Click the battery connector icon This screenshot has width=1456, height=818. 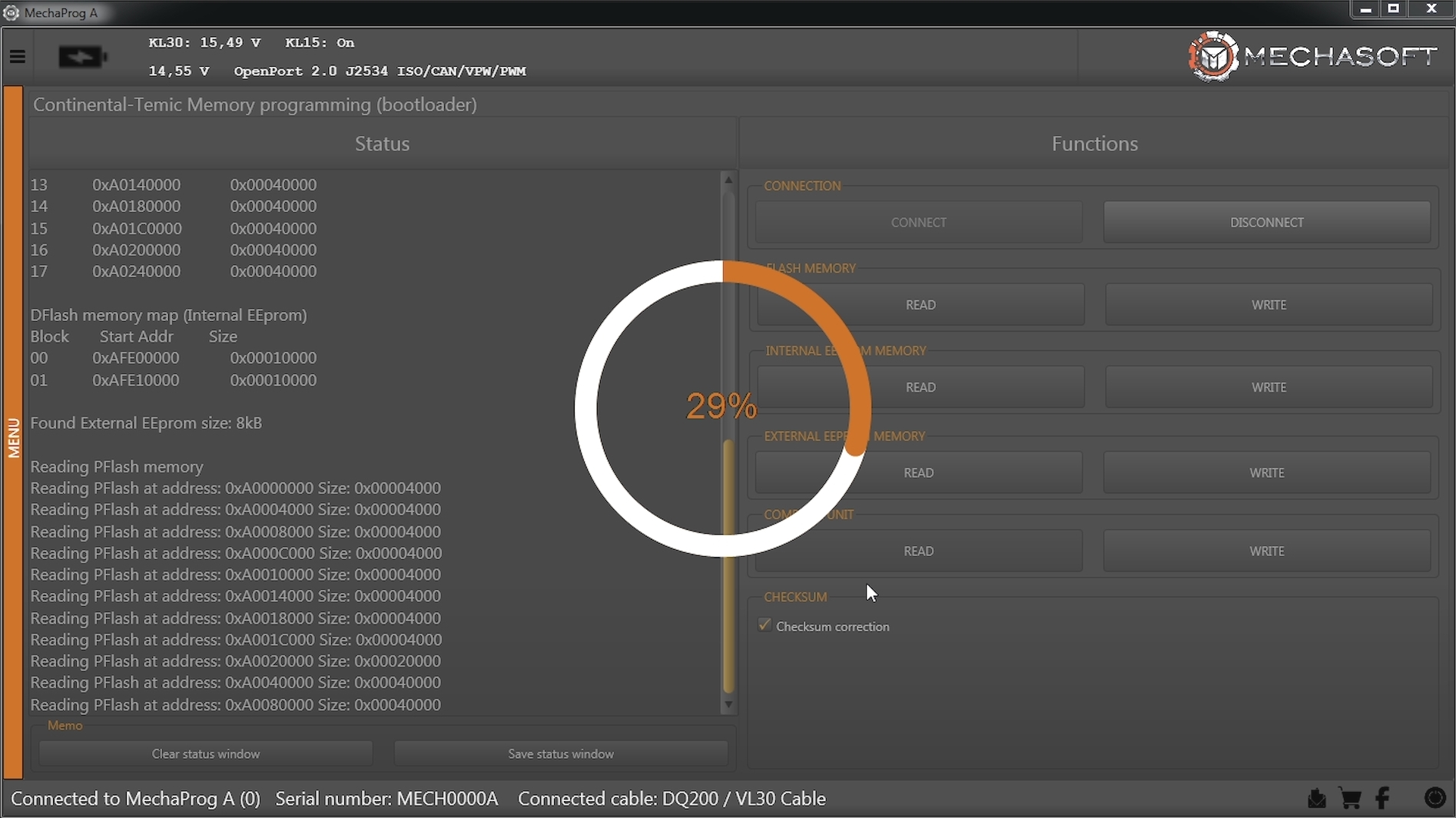point(82,57)
